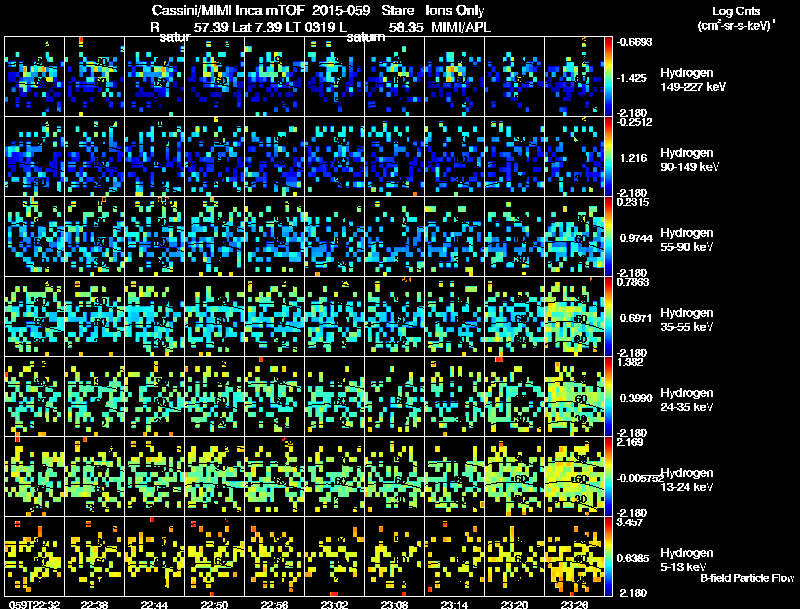Click the 23:20 time label
The width and height of the screenshot is (800, 609).
click(514, 604)
